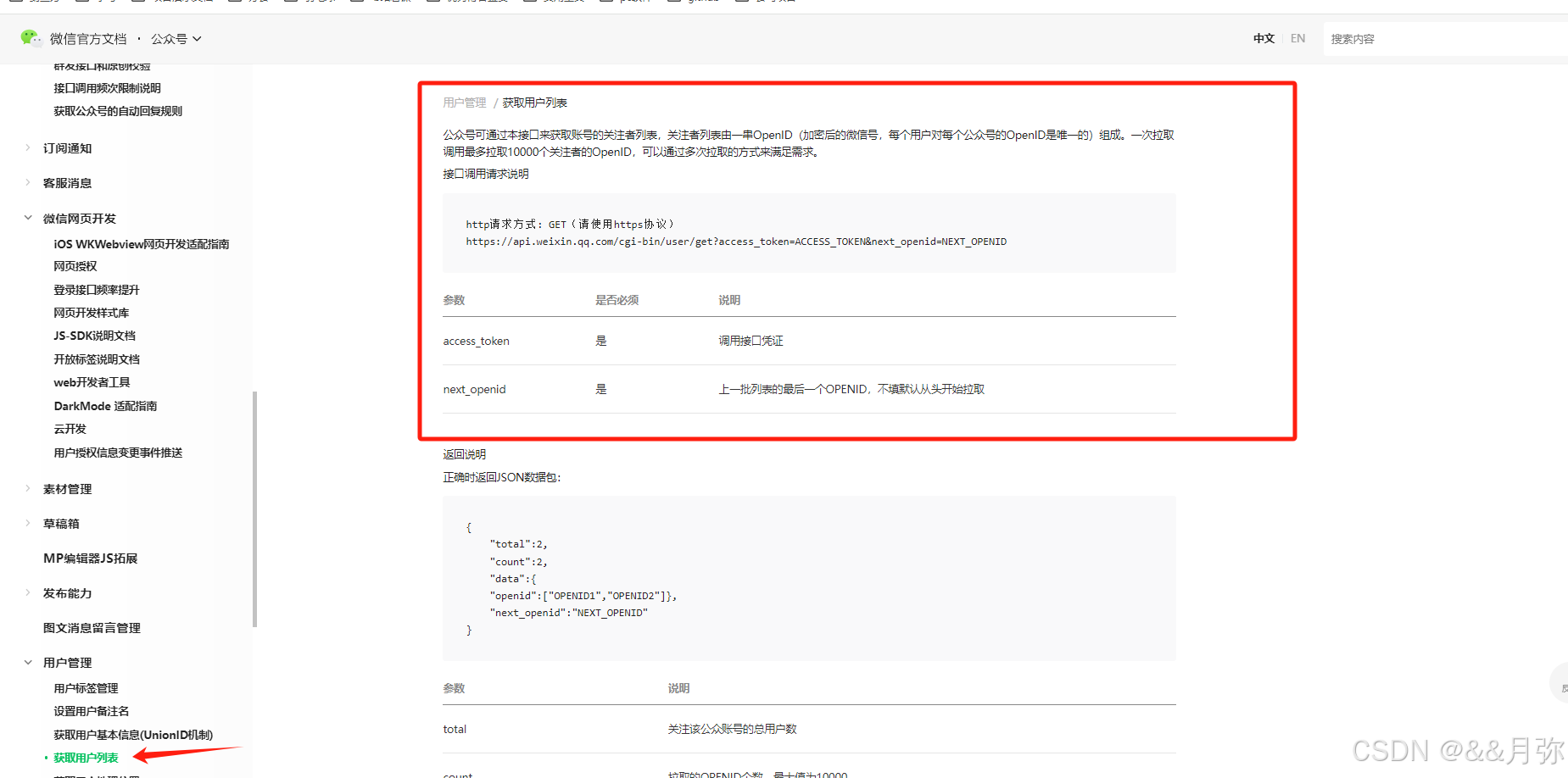The height and width of the screenshot is (778, 1568).
Task: Open 登录接口频率提升 page
Action: [x=97, y=290]
